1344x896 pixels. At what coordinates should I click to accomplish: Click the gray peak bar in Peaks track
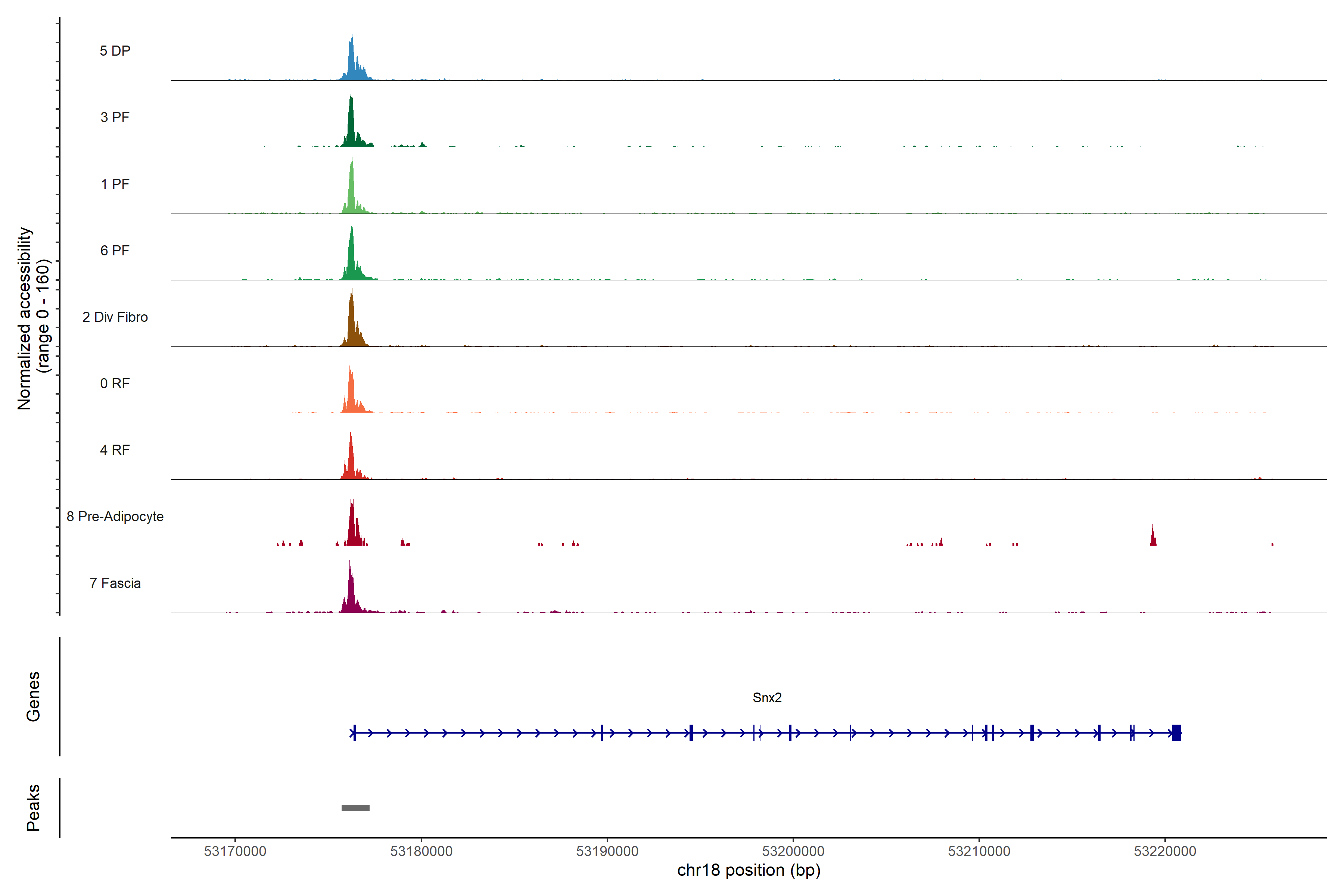click(355, 808)
